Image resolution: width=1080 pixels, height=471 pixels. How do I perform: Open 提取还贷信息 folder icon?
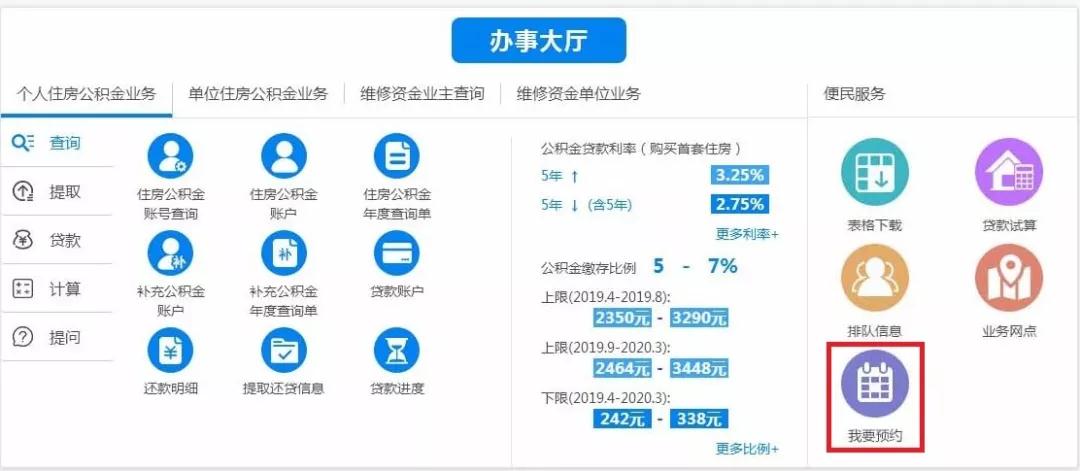(x=283, y=350)
